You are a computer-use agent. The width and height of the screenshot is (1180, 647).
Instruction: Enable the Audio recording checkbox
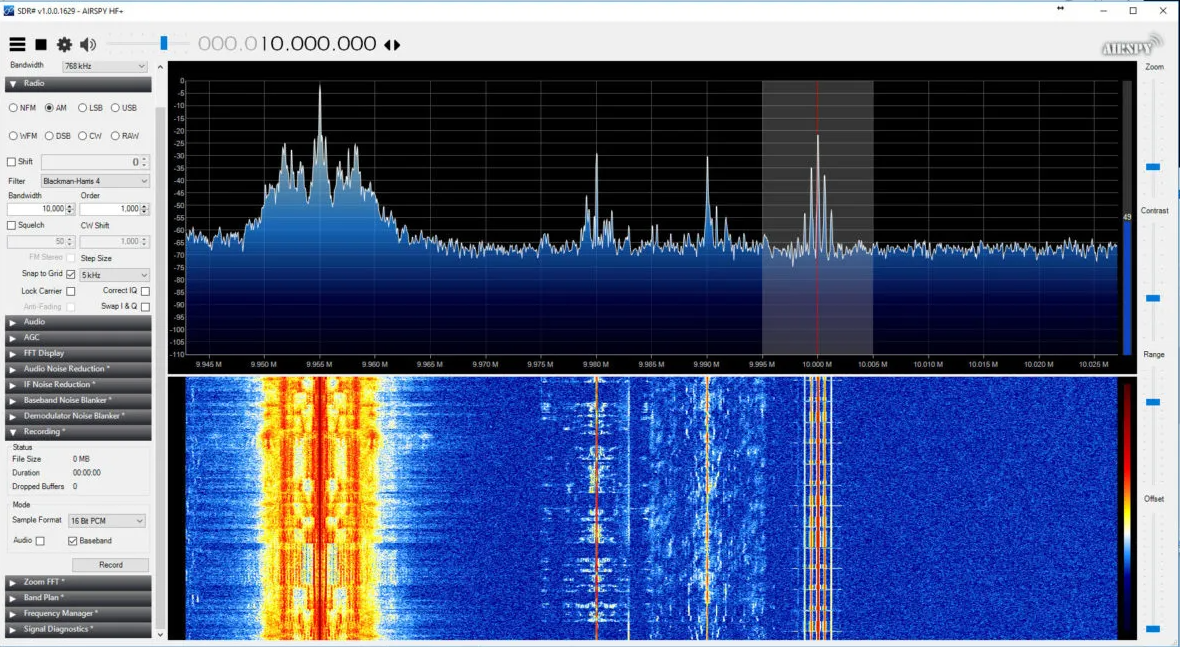click(x=40, y=541)
